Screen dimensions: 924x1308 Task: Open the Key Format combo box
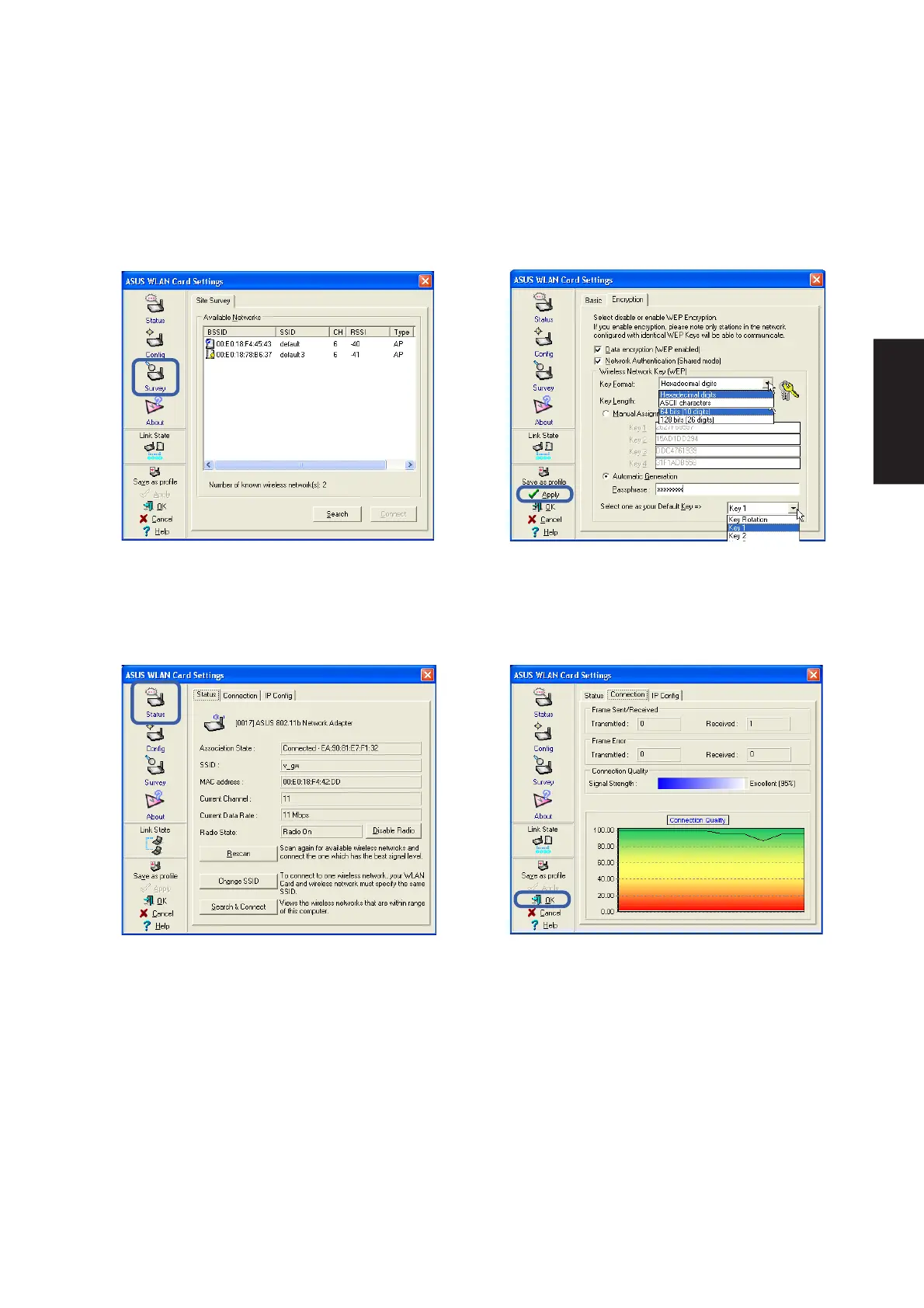click(x=716, y=384)
